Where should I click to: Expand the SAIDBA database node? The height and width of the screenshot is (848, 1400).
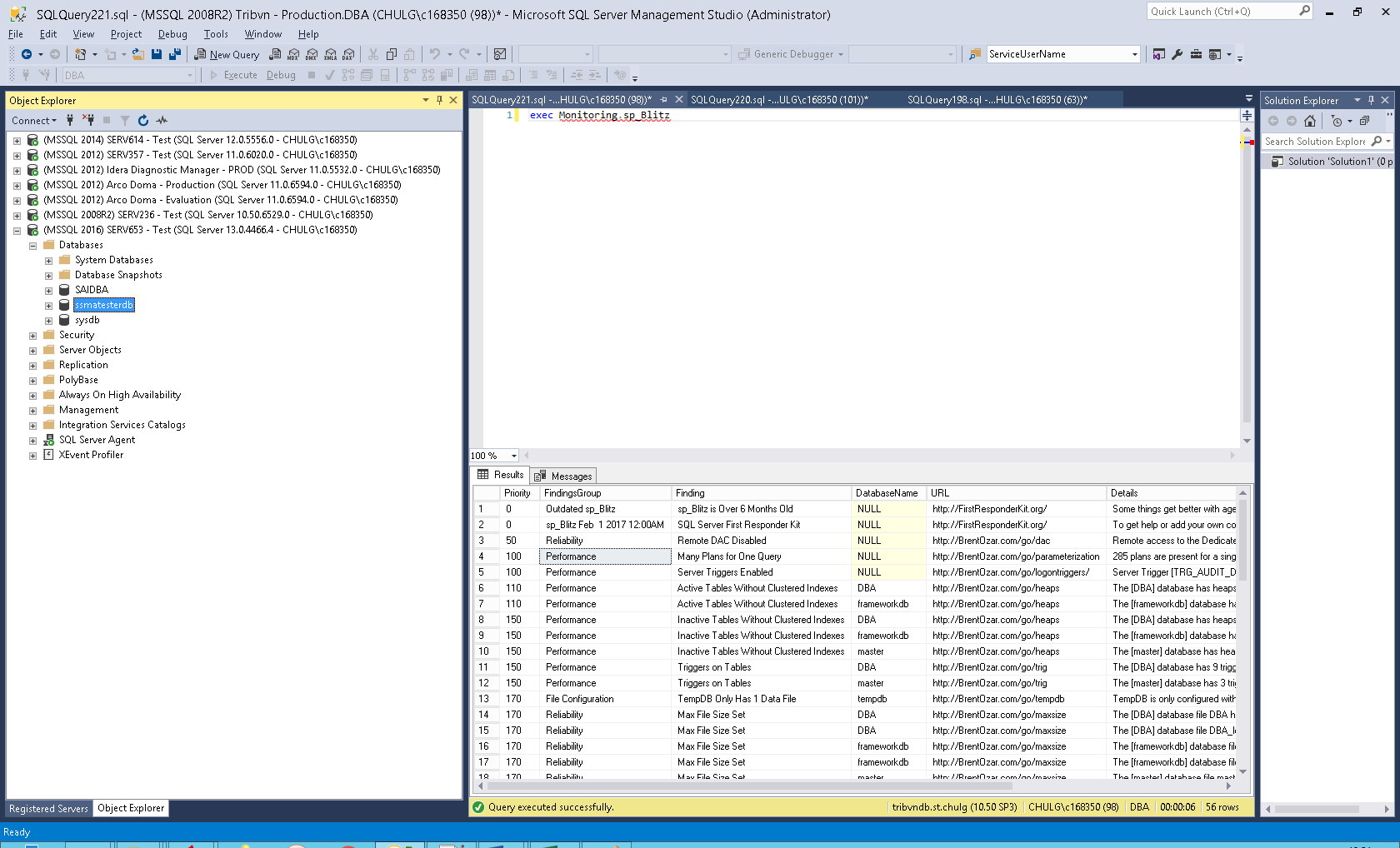(48, 291)
